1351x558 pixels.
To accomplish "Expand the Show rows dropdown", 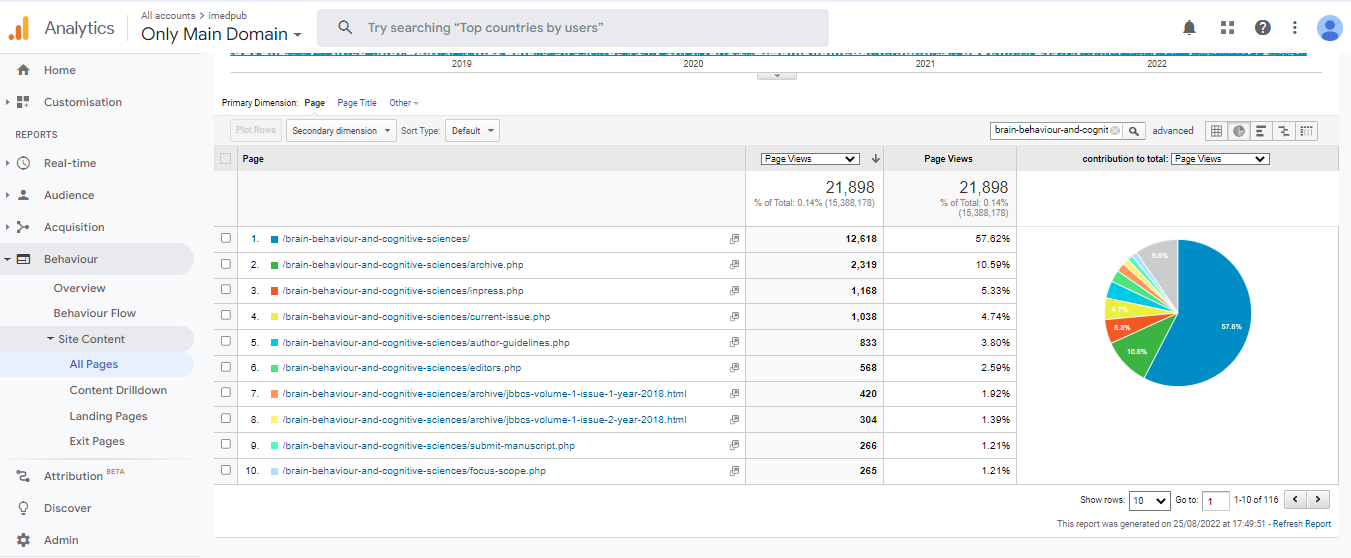I will [x=1149, y=500].
